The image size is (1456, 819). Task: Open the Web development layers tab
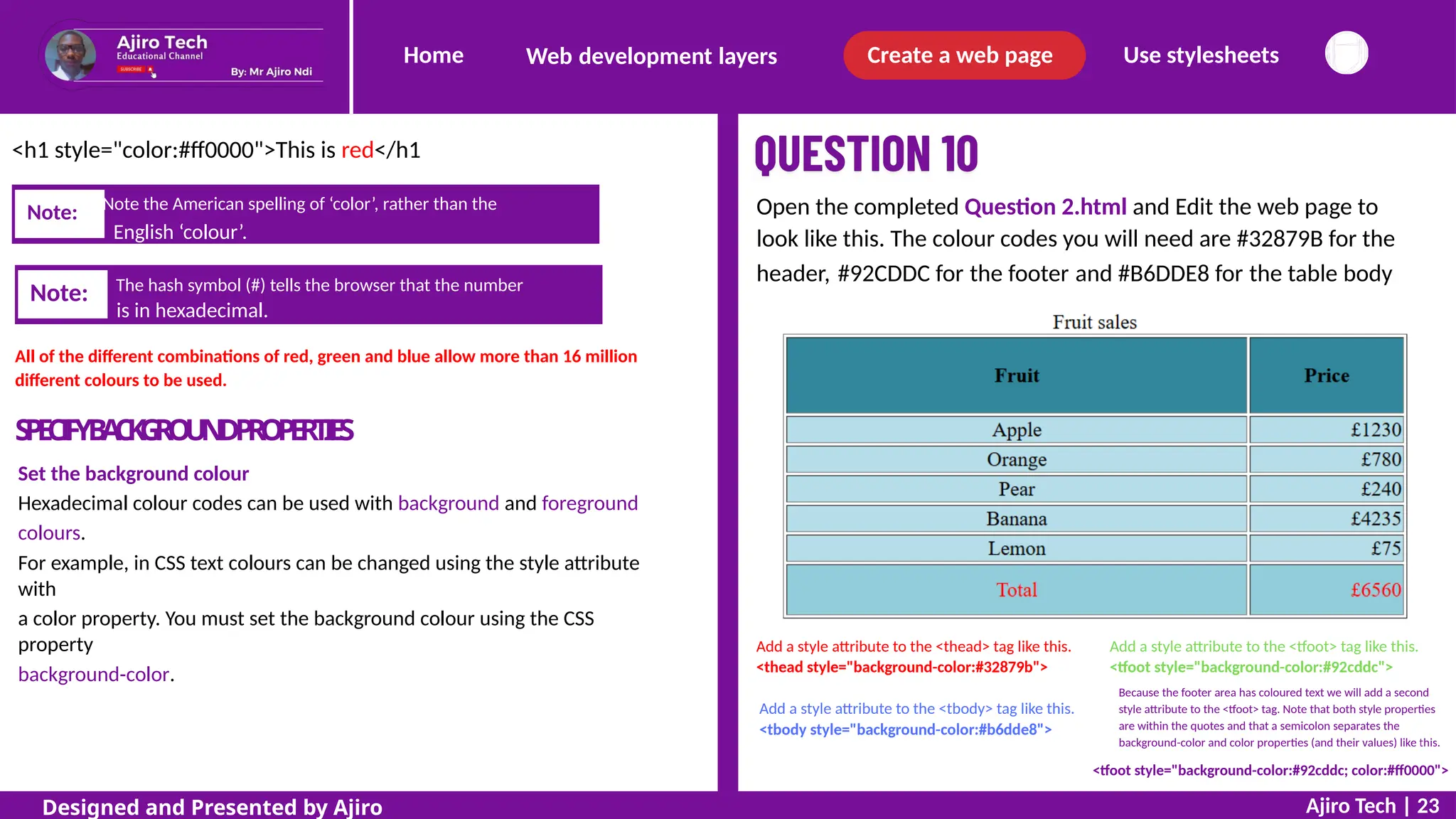tap(651, 56)
